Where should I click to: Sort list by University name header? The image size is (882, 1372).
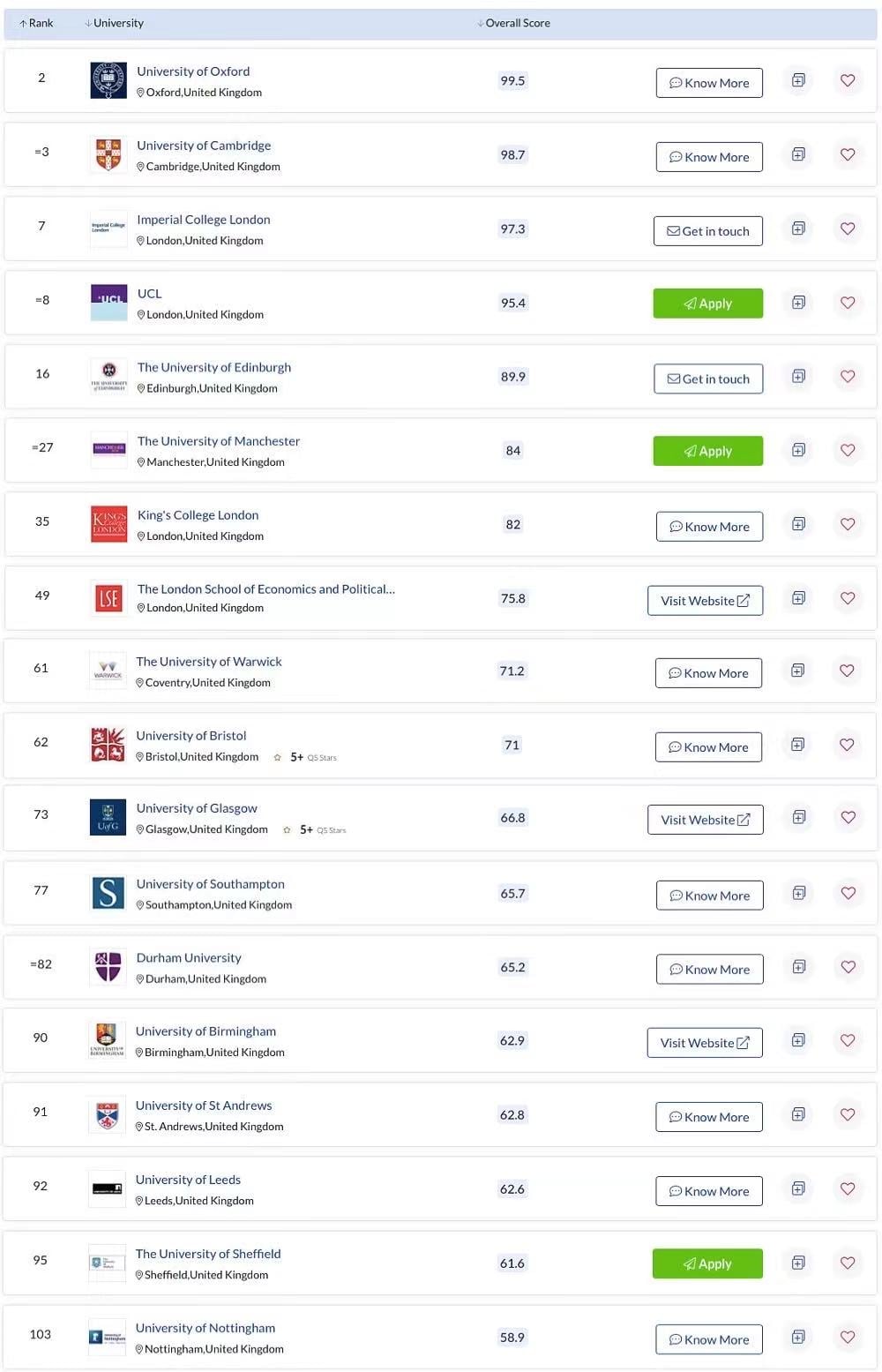click(114, 23)
